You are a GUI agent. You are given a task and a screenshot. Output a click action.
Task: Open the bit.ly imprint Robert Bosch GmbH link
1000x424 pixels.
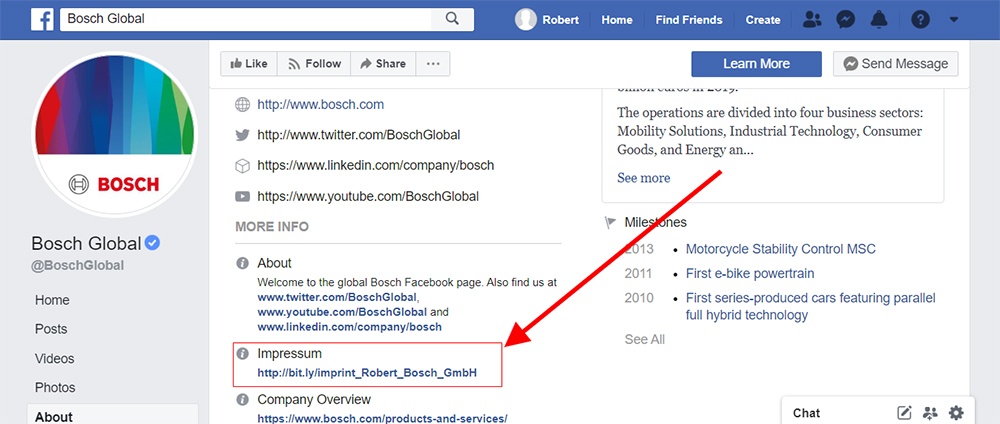[367, 373]
